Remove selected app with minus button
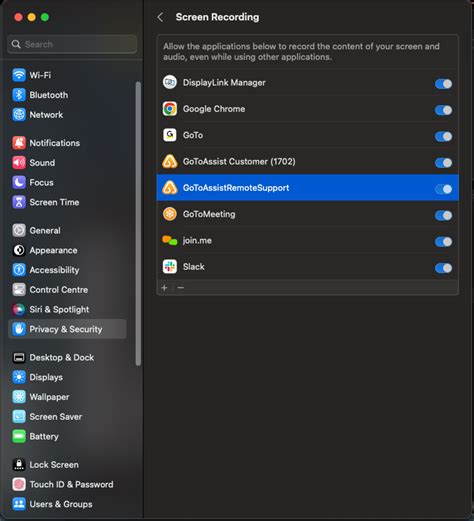 click(x=181, y=288)
